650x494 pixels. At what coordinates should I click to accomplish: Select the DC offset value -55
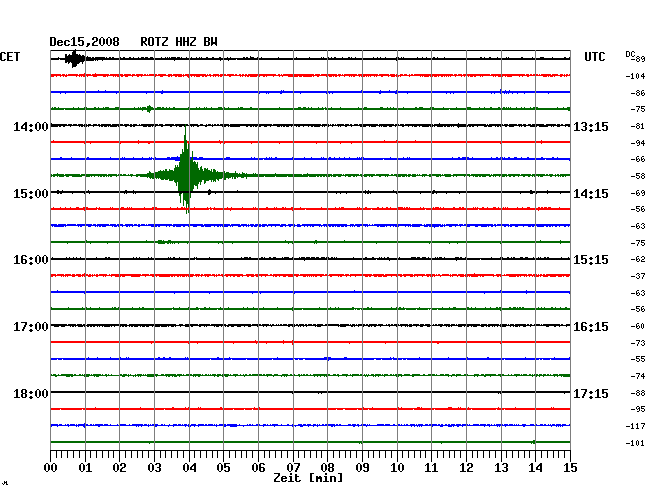(x=638, y=359)
